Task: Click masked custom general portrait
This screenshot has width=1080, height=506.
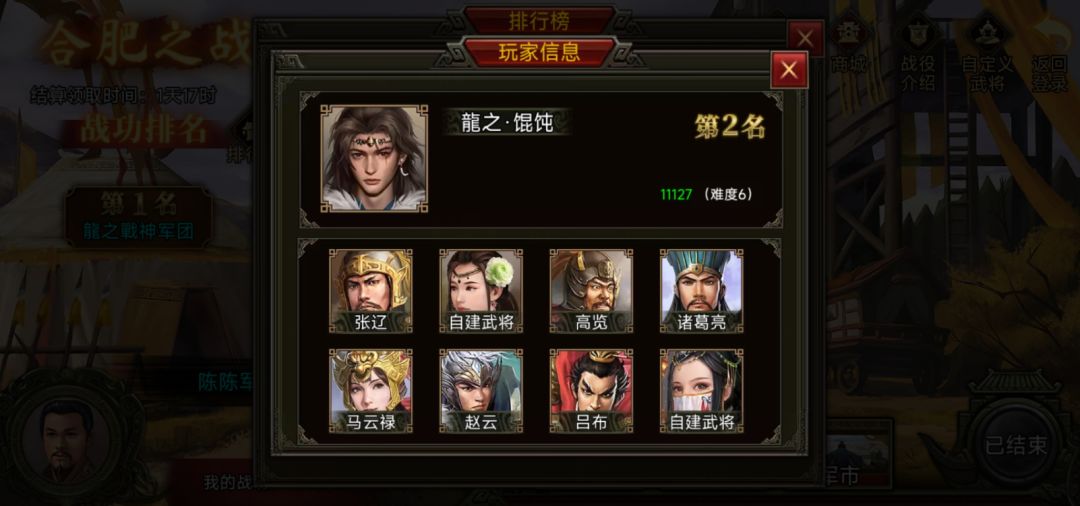Action: (x=701, y=390)
